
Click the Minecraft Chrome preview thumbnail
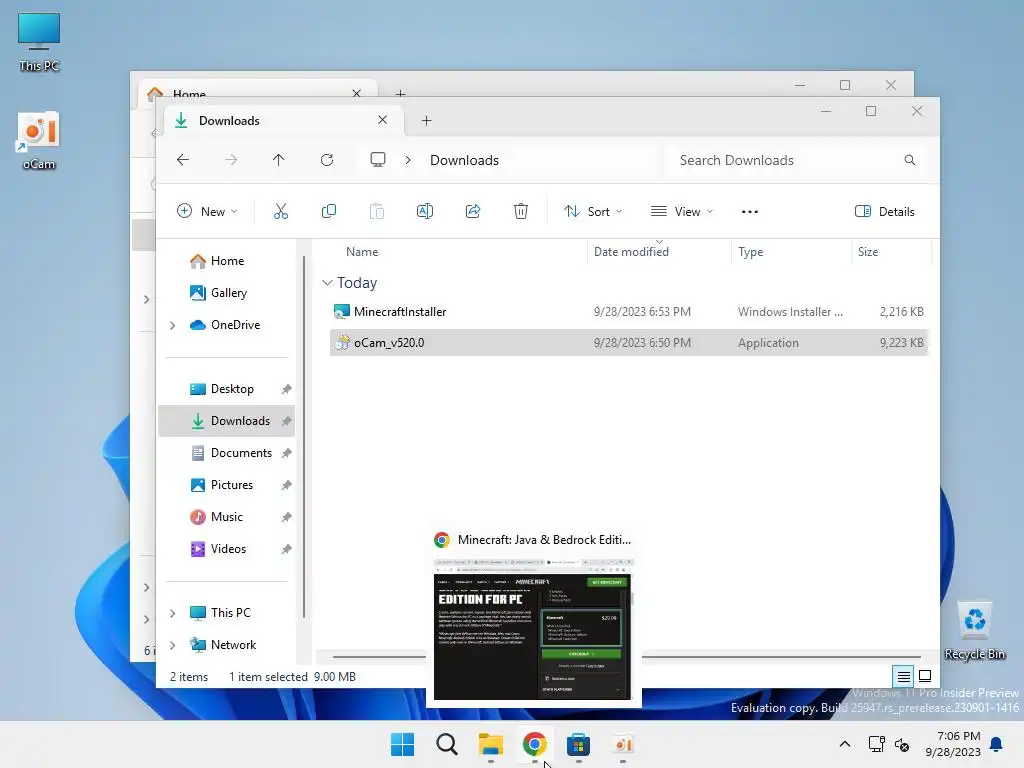point(533,630)
